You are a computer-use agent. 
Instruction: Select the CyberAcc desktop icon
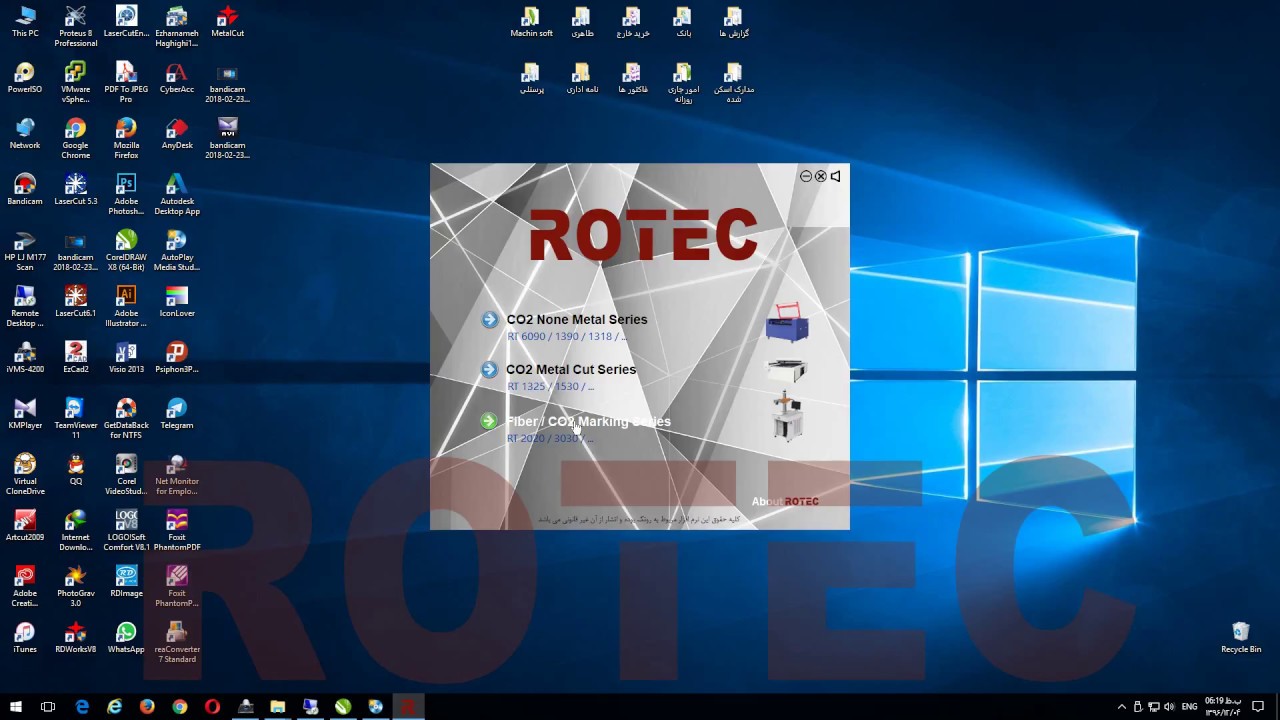(x=177, y=78)
